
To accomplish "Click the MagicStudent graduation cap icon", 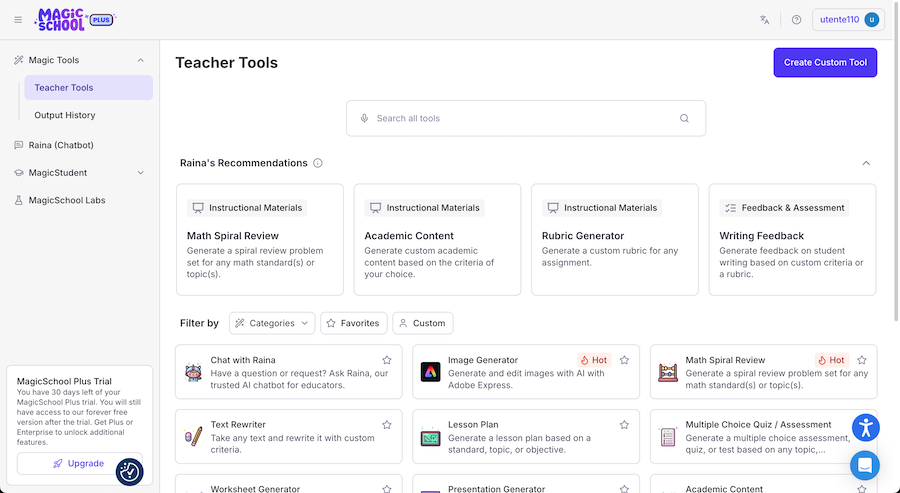I will 18,173.
